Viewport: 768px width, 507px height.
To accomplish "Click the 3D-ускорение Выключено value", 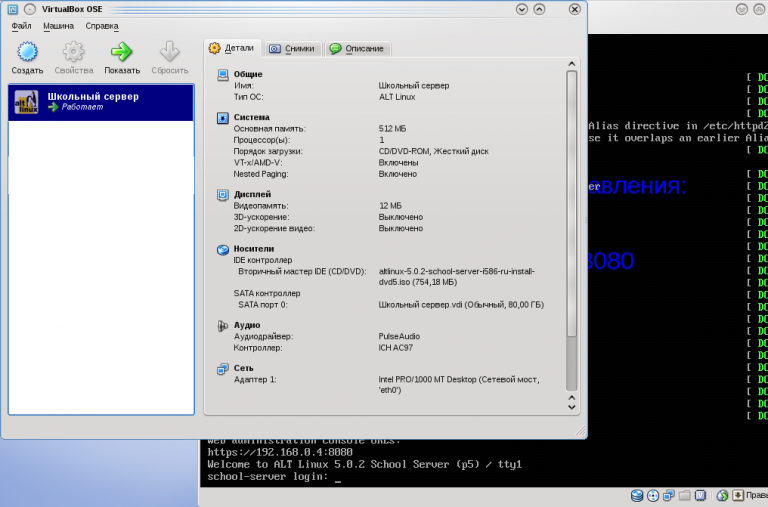I will click(x=401, y=217).
